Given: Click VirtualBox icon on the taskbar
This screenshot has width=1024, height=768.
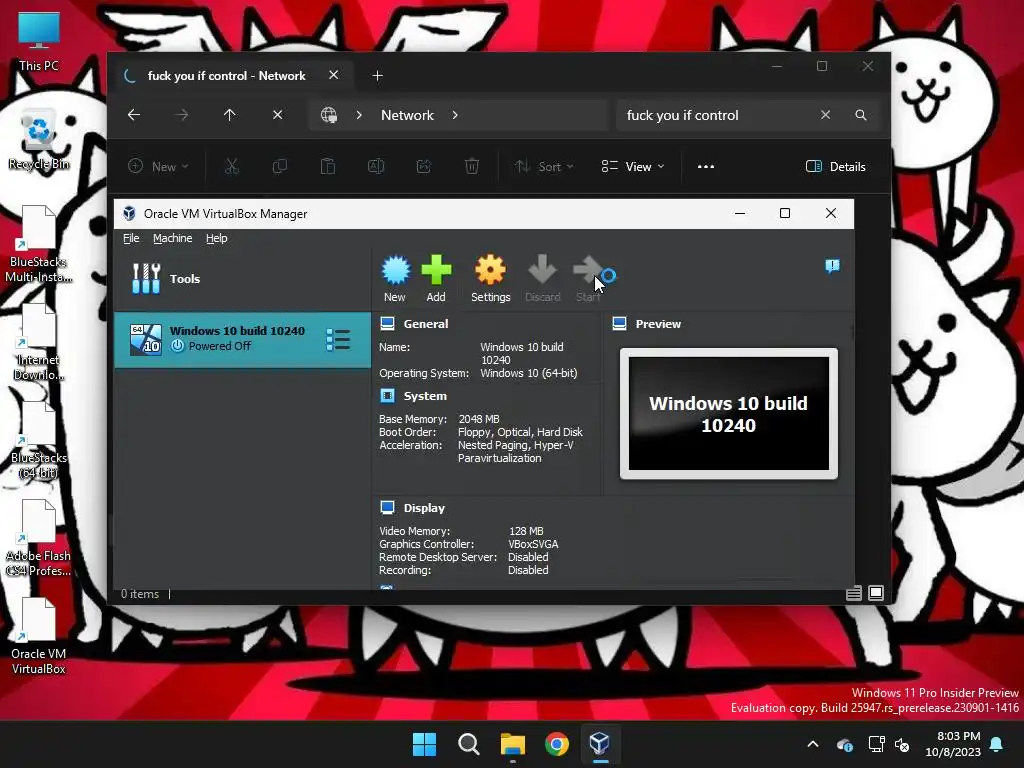Looking at the screenshot, I should [x=600, y=744].
